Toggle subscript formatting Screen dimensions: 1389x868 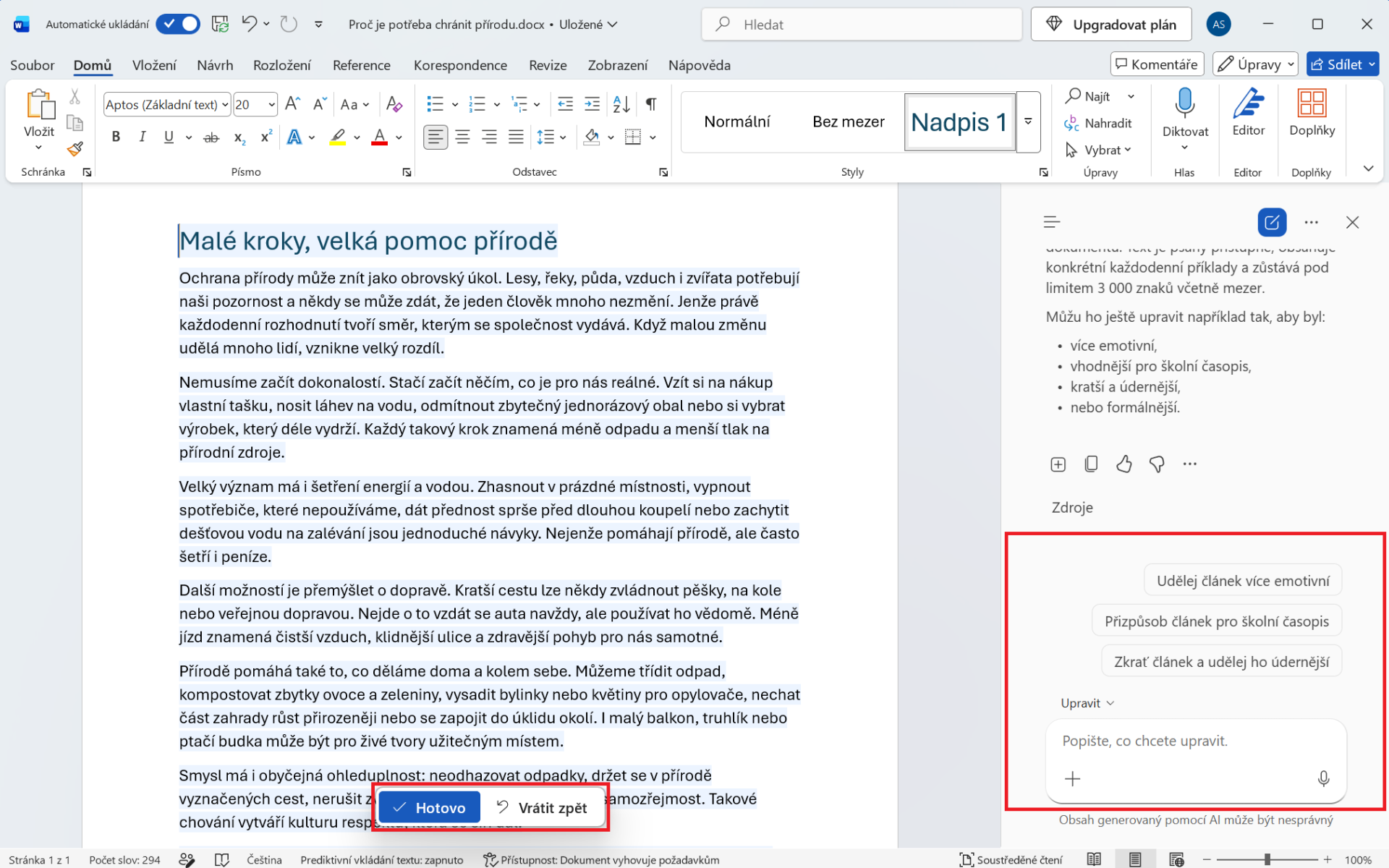point(239,137)
